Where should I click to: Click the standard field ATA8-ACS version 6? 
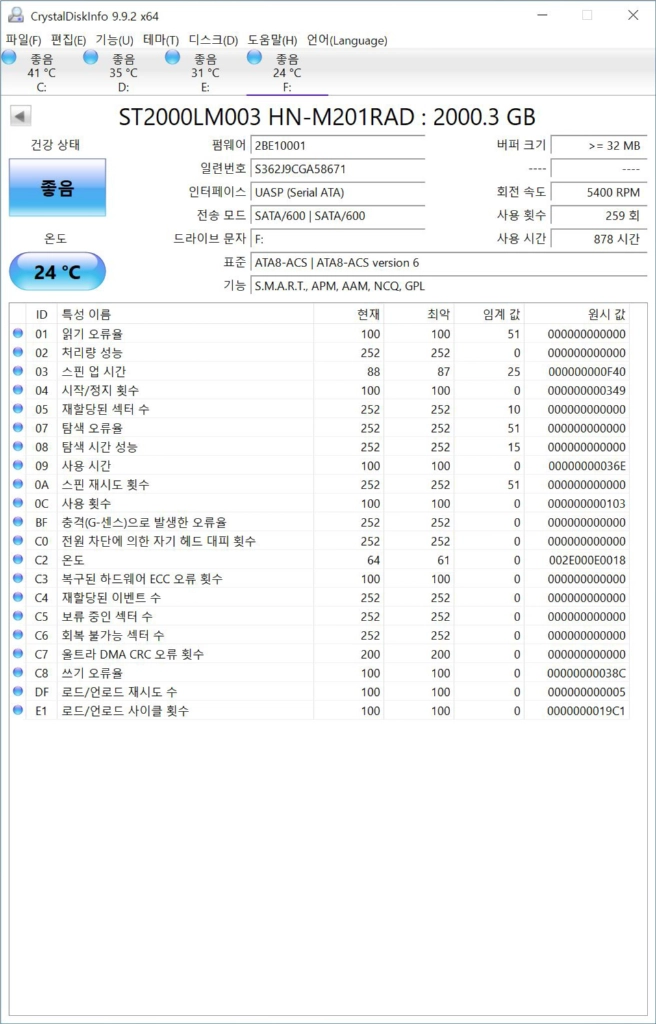(x=449, y=263)
